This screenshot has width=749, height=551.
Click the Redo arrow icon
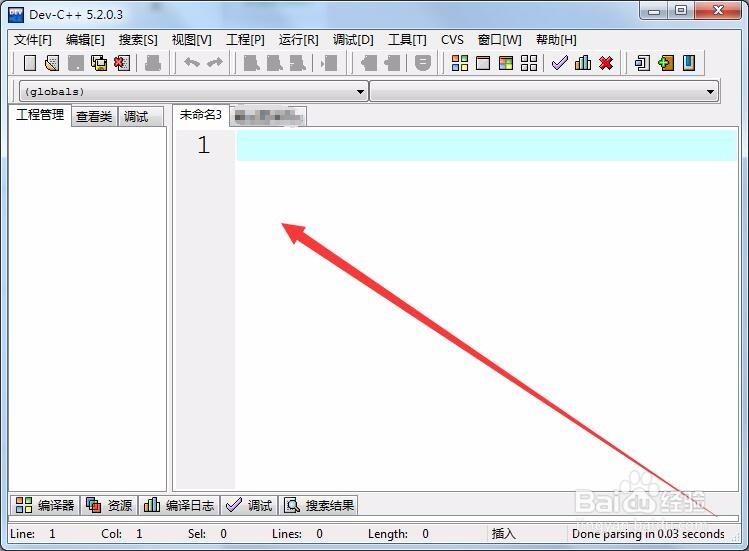214,63
